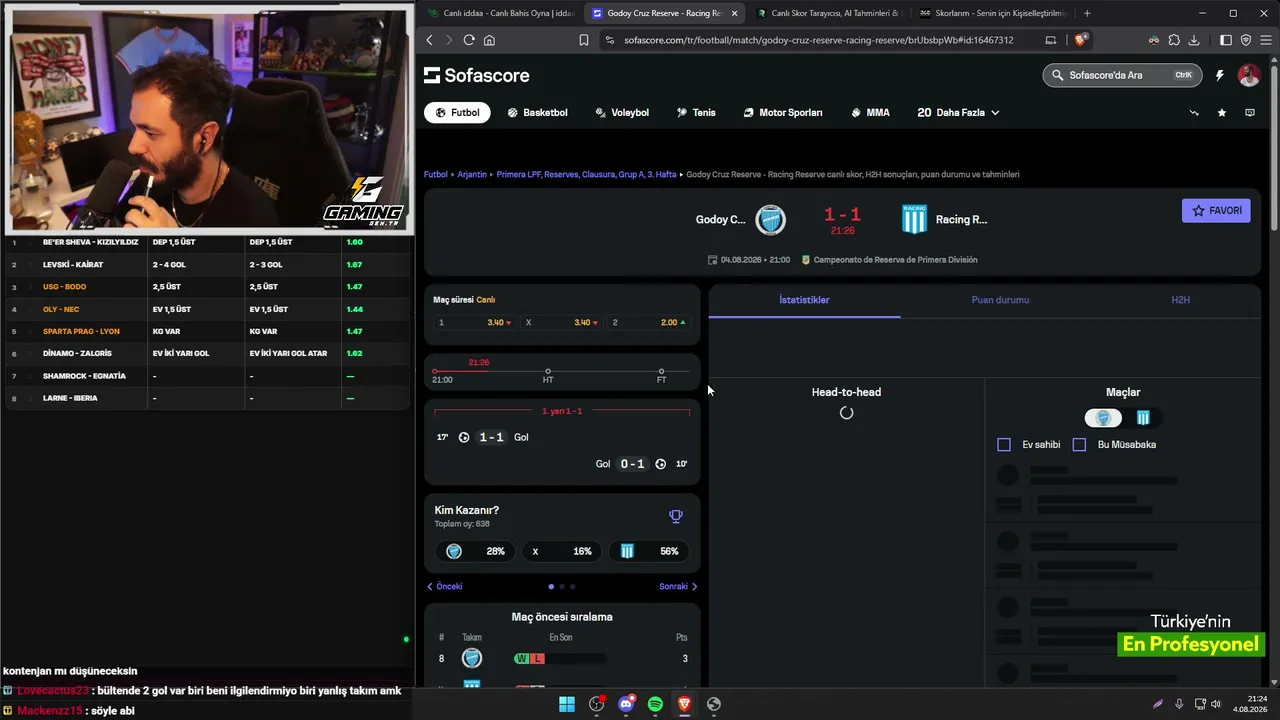The width and height of the screenshot is (1280, 720).
Task: Switch to the Canlı iddaa browser tab
Action: [x=499, y=13]
